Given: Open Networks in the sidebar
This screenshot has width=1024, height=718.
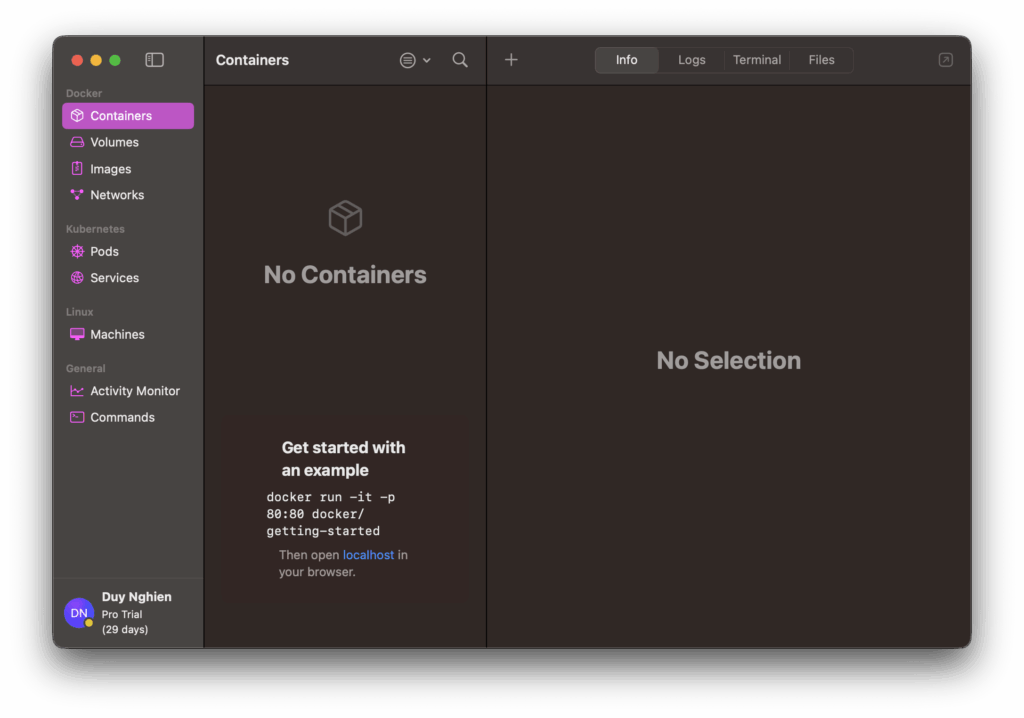Looking at the screenshot, I should (x=117, y=195).
